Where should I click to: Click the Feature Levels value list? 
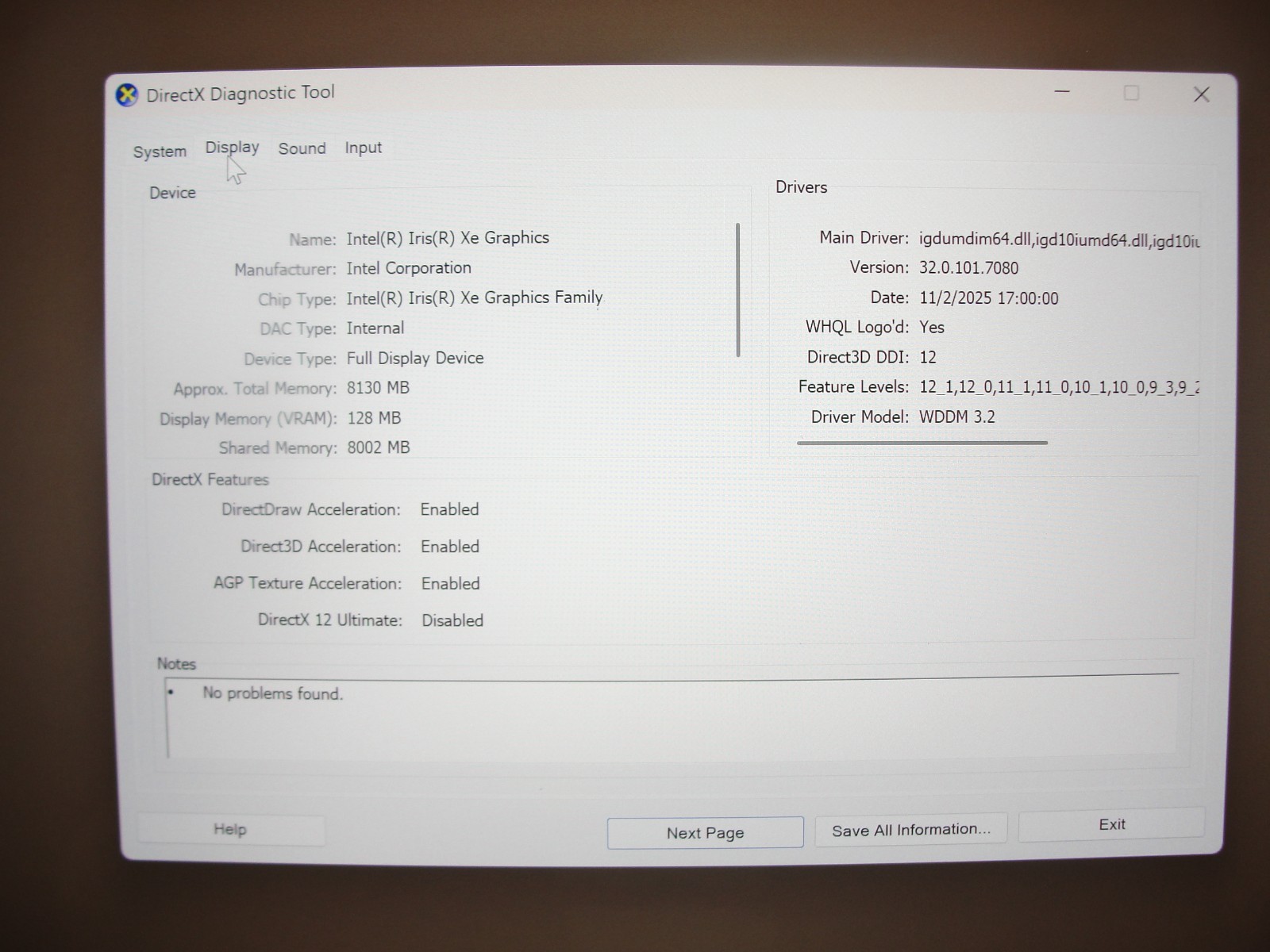tap(1059, 387)
